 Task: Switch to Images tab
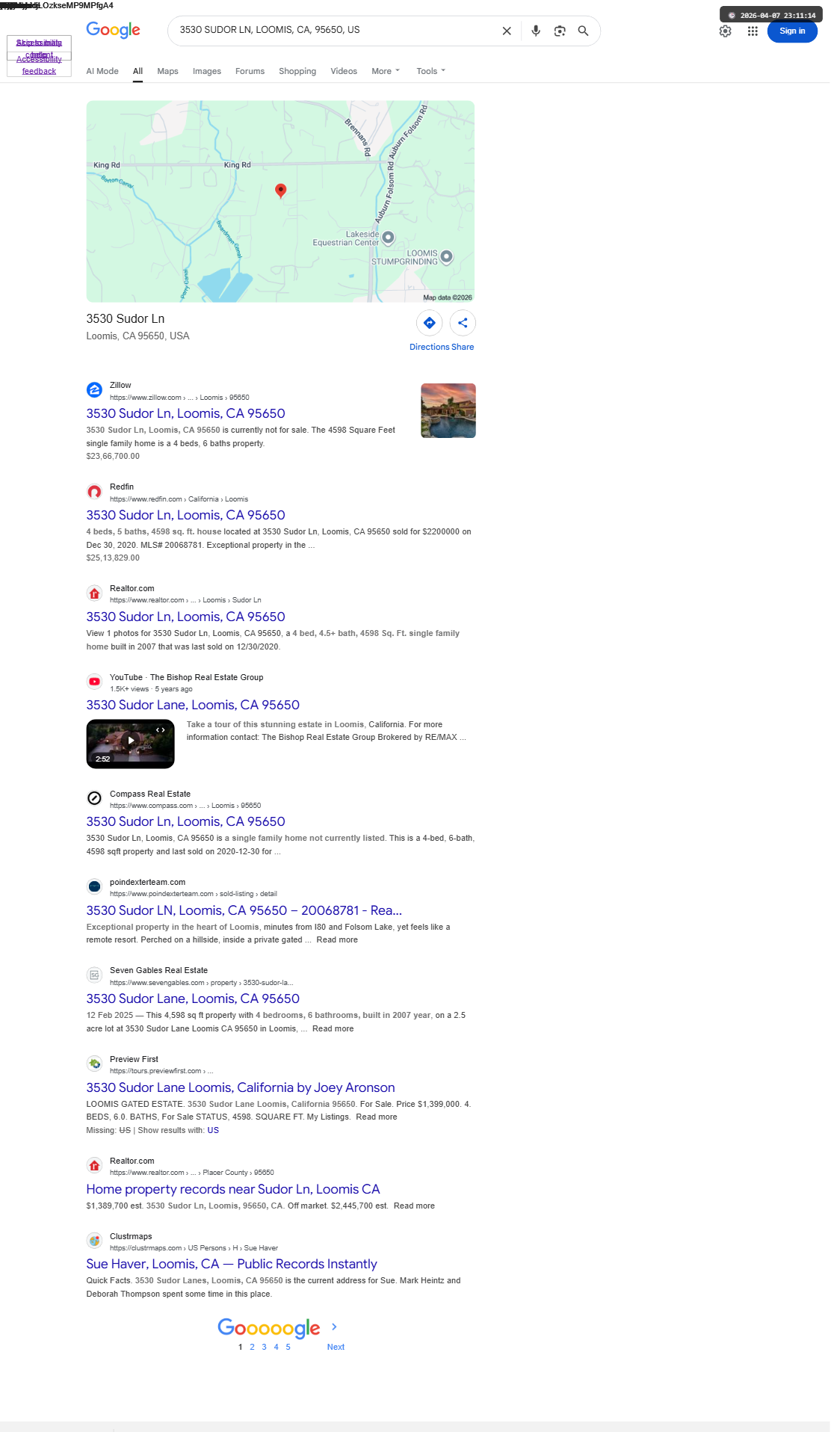(x=207, y=71)
